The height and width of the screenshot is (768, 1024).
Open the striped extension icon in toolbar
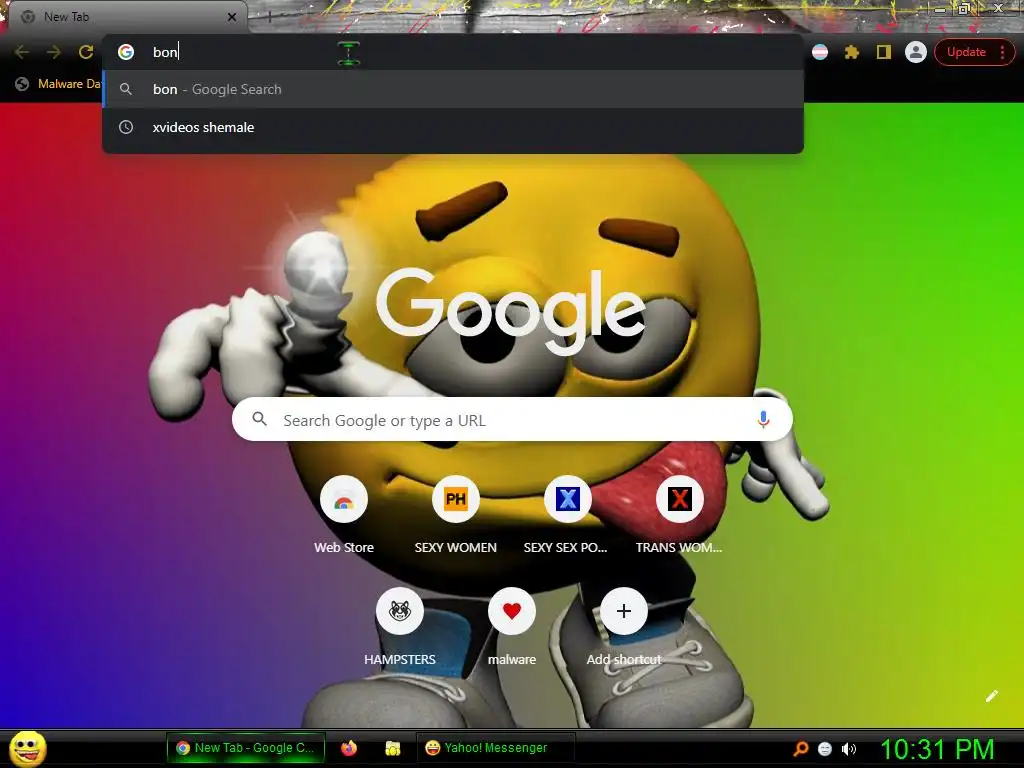[820, 52]
